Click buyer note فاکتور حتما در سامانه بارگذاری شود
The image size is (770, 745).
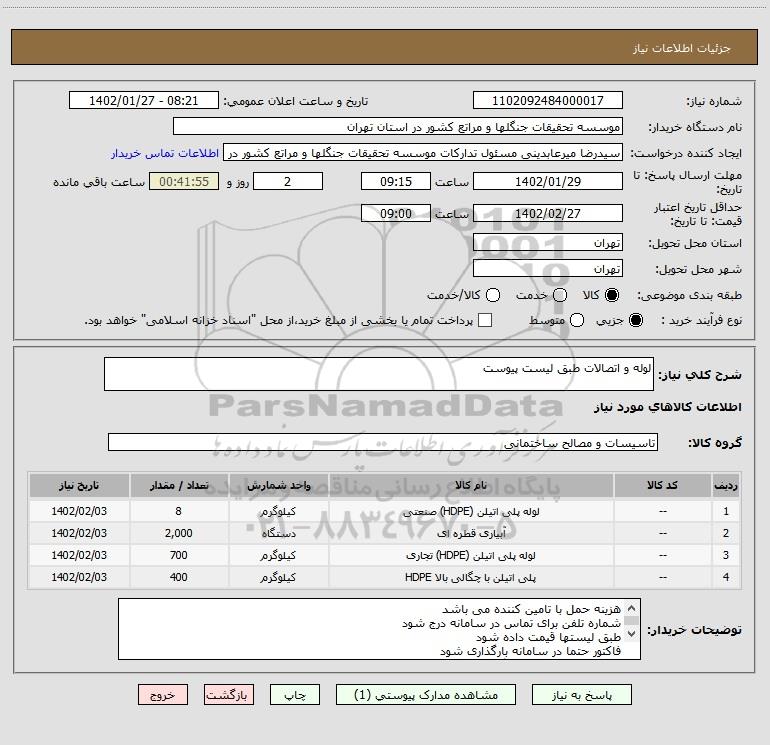point(530,651)
